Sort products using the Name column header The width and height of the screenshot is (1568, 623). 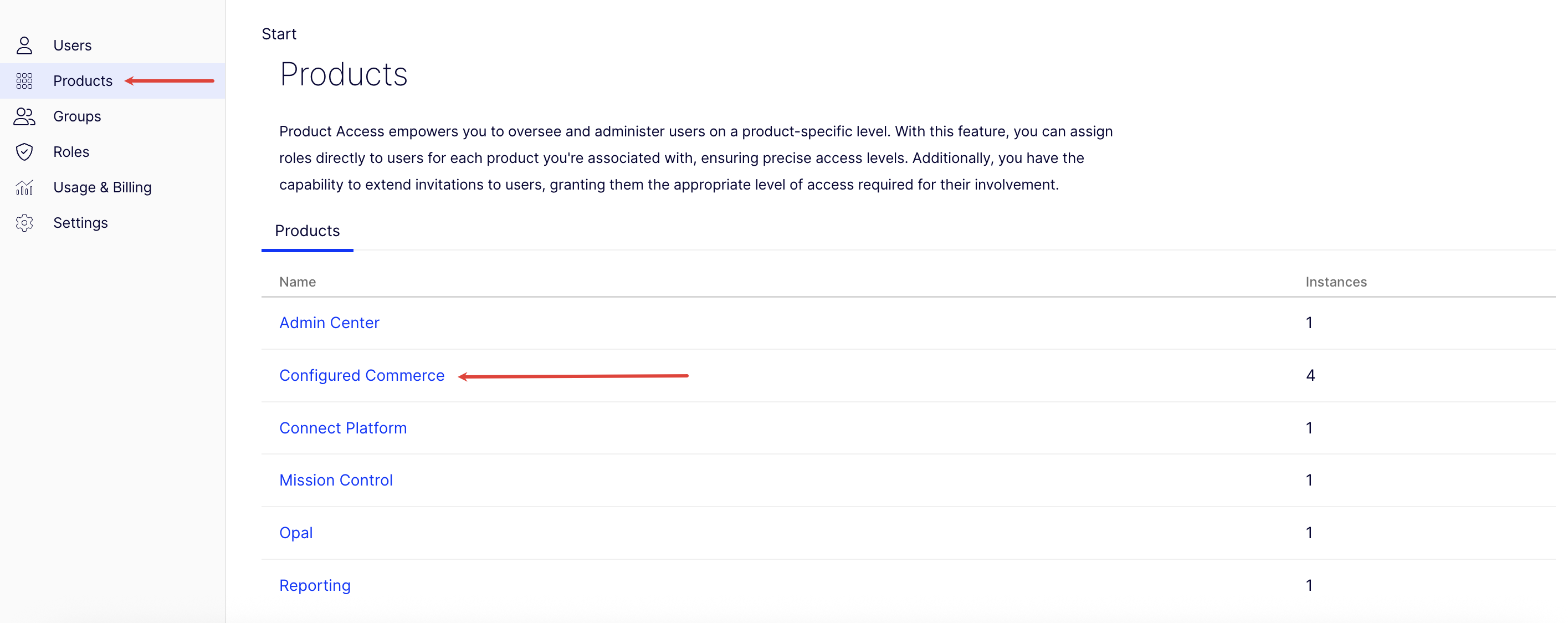297,282
